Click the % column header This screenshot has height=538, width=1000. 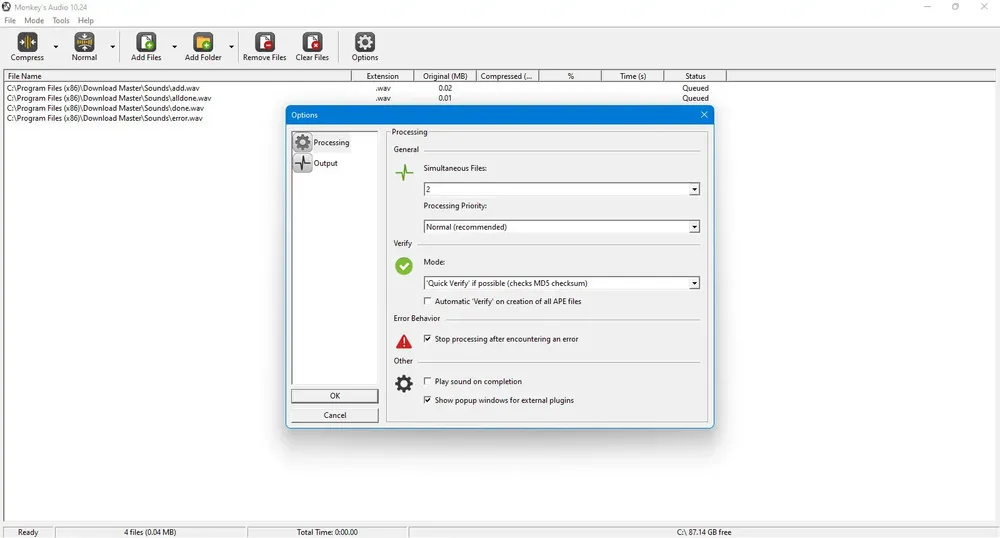(x=570, y=76)
